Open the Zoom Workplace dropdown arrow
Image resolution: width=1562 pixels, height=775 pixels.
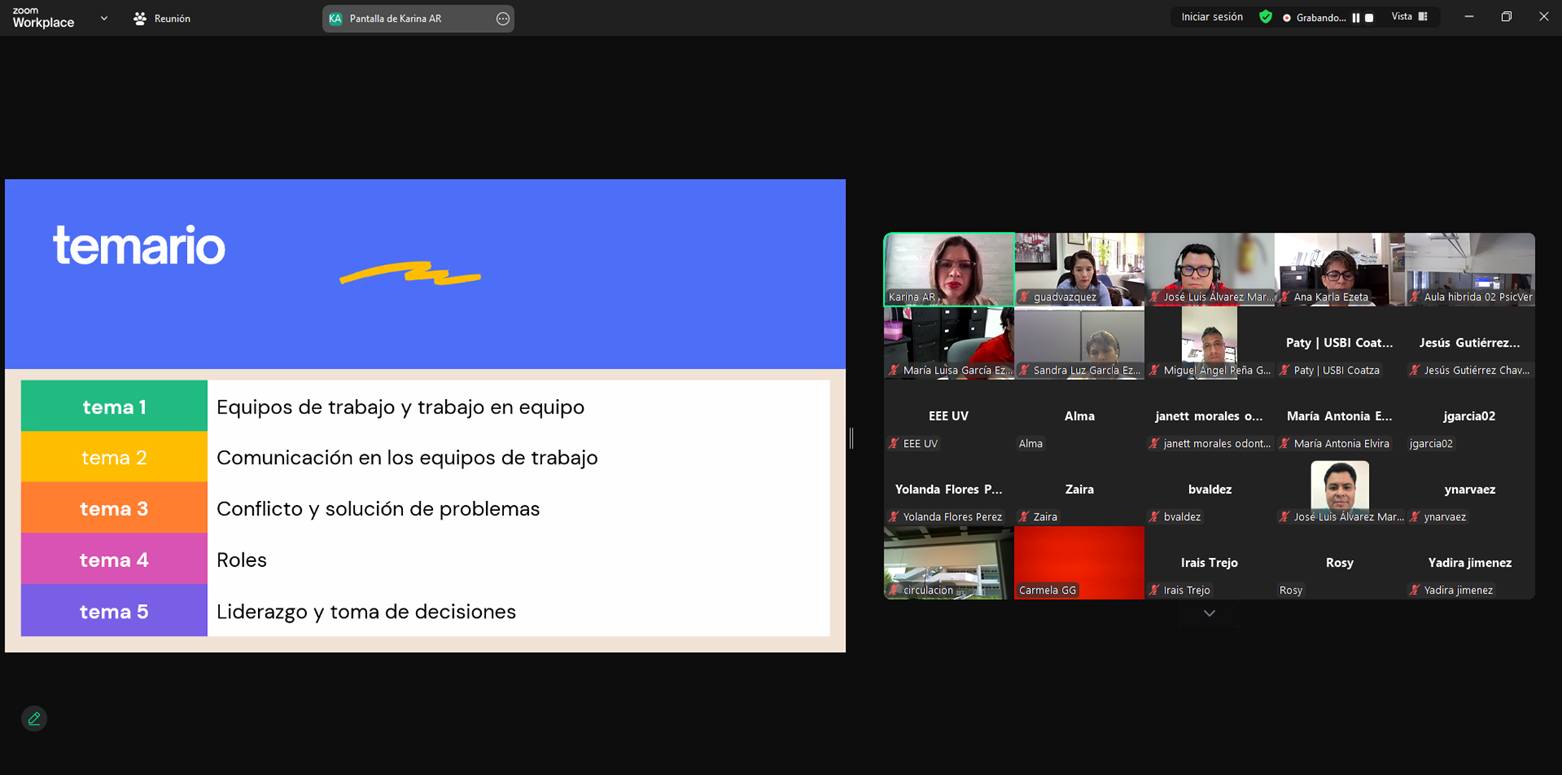click(104, 18)
